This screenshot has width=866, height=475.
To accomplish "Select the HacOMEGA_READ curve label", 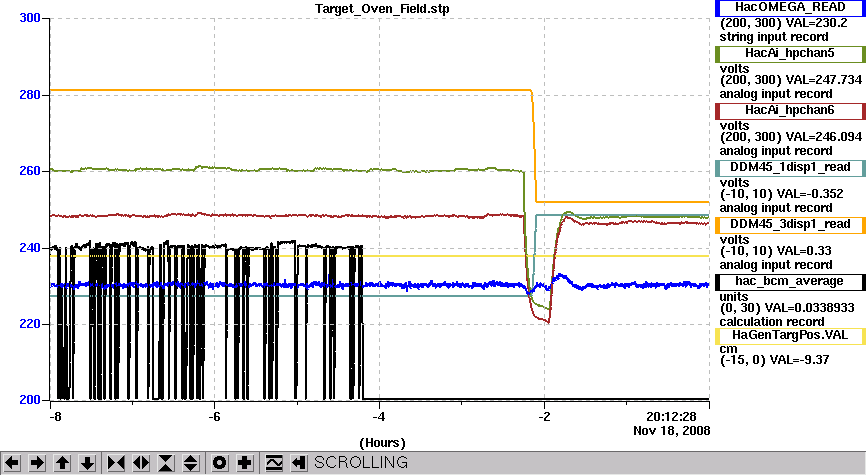I will pos(790,8).
